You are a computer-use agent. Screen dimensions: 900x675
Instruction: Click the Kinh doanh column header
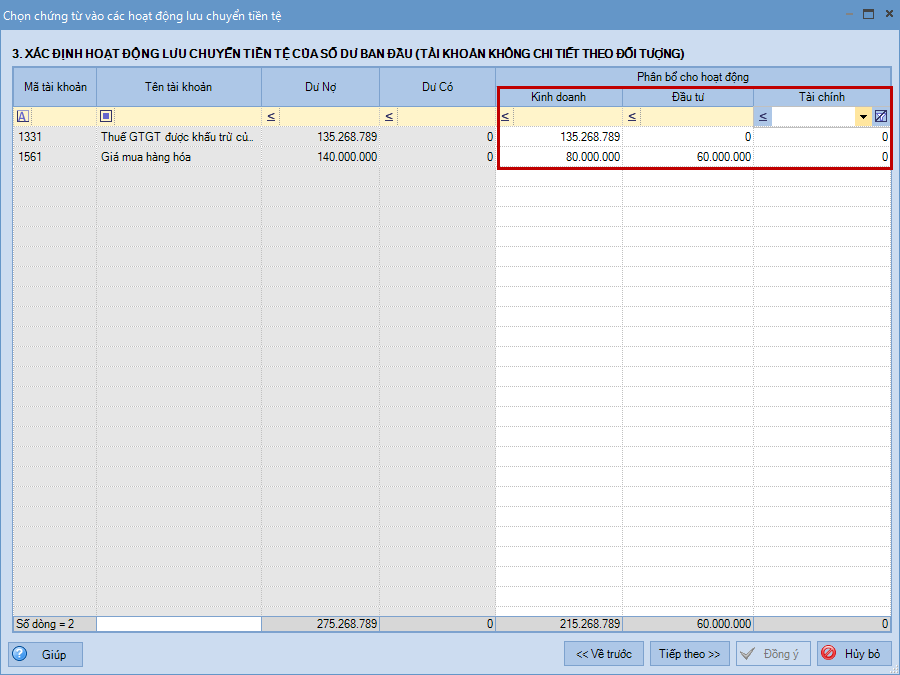click(x=559, y=97)
